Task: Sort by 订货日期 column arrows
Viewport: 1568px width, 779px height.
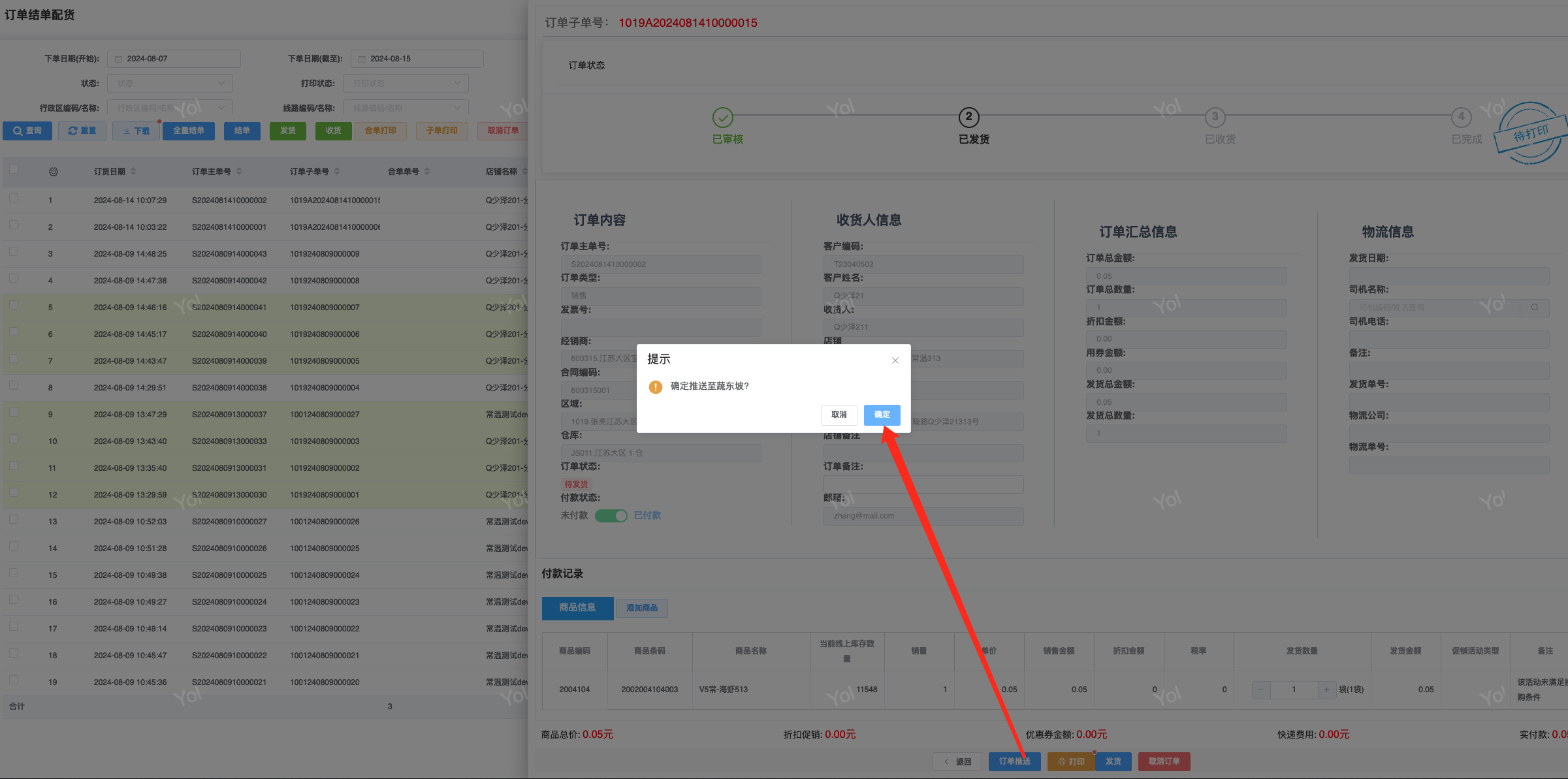Action: 133,172
